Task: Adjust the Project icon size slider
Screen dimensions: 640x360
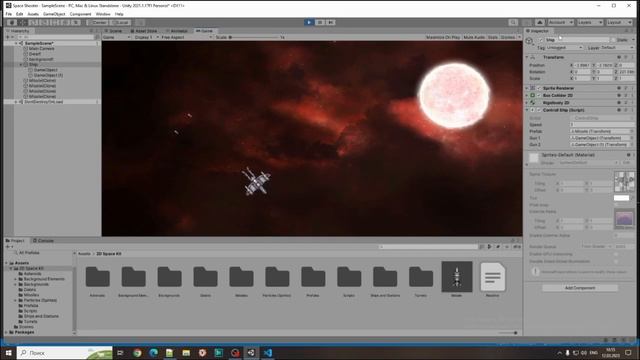Action: point(508,333)
